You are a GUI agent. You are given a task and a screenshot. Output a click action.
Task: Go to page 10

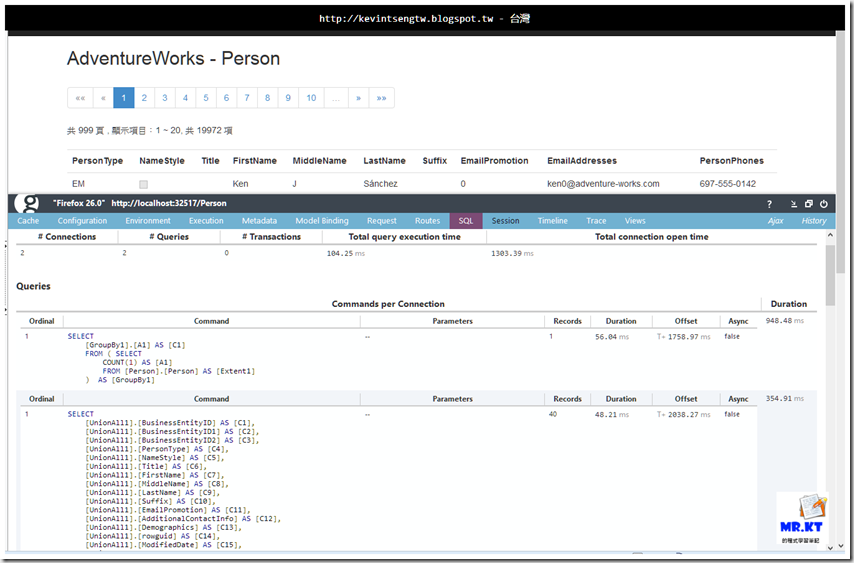click(311, 98)
